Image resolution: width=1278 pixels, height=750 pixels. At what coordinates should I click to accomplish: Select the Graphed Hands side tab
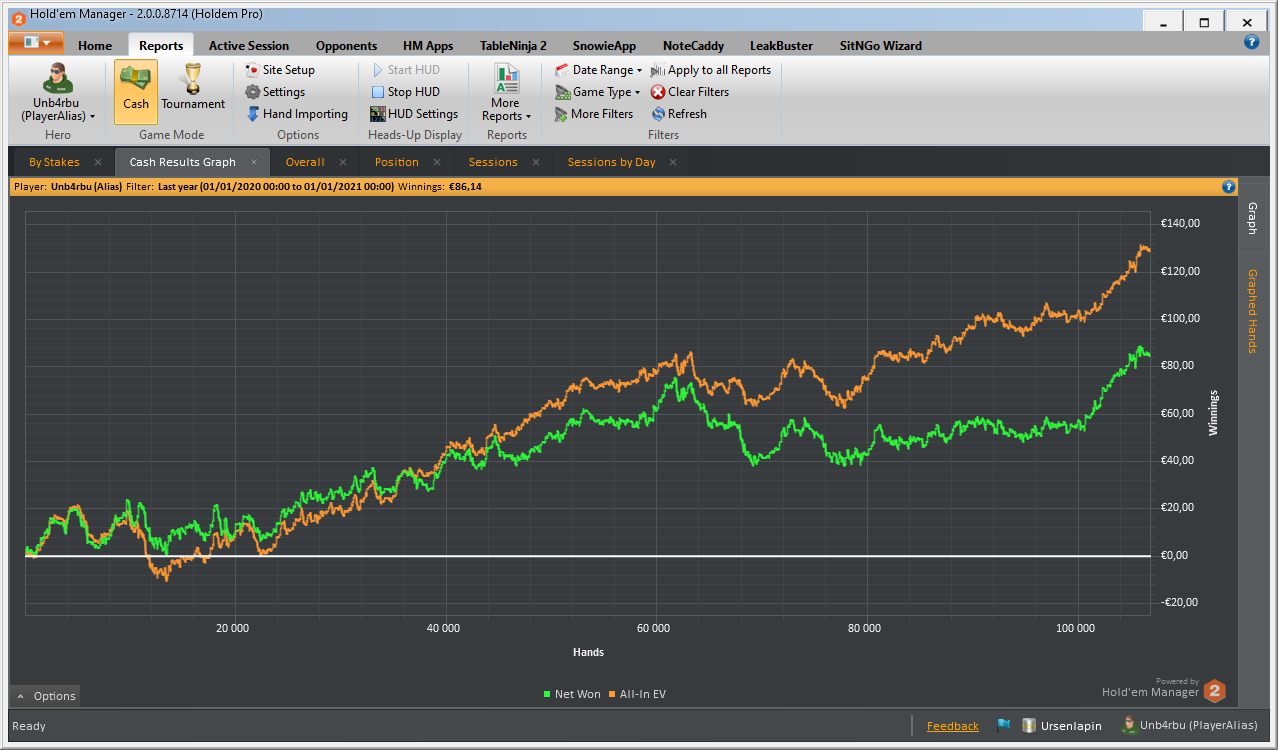(1252, 311)
